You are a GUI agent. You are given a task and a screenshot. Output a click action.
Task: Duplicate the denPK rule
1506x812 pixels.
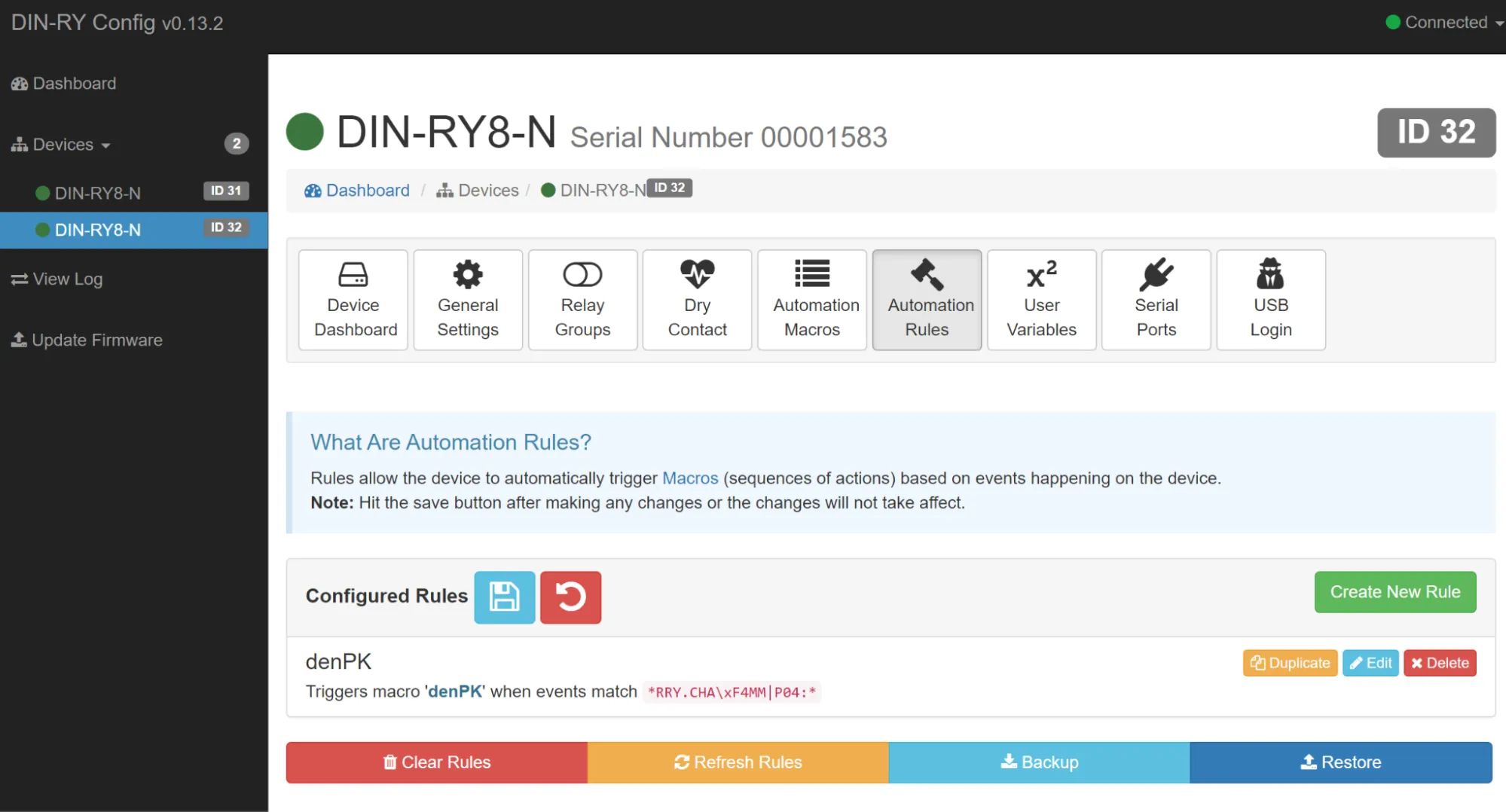1290,663
